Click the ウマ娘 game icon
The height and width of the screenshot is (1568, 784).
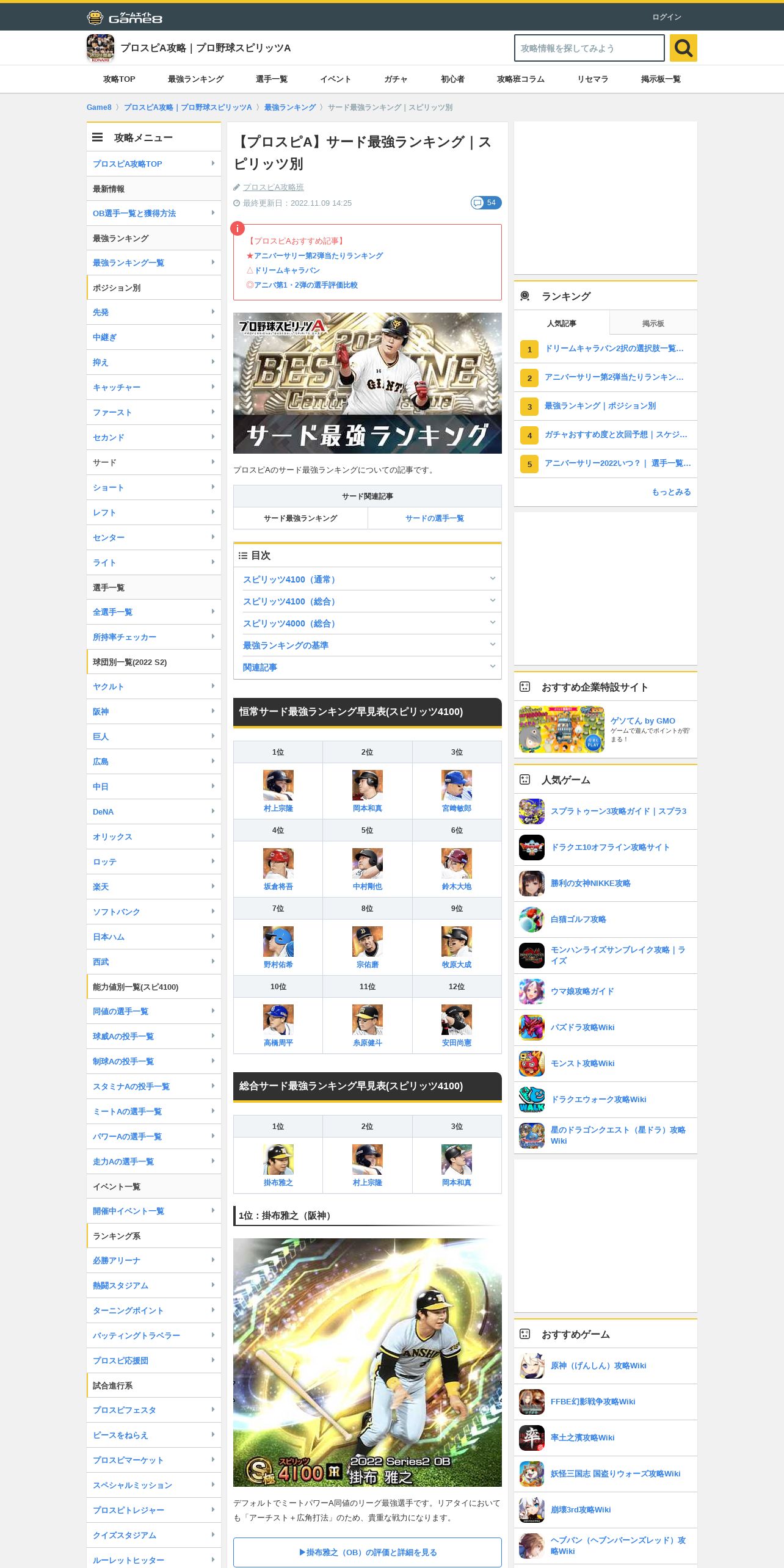(532, 992)
